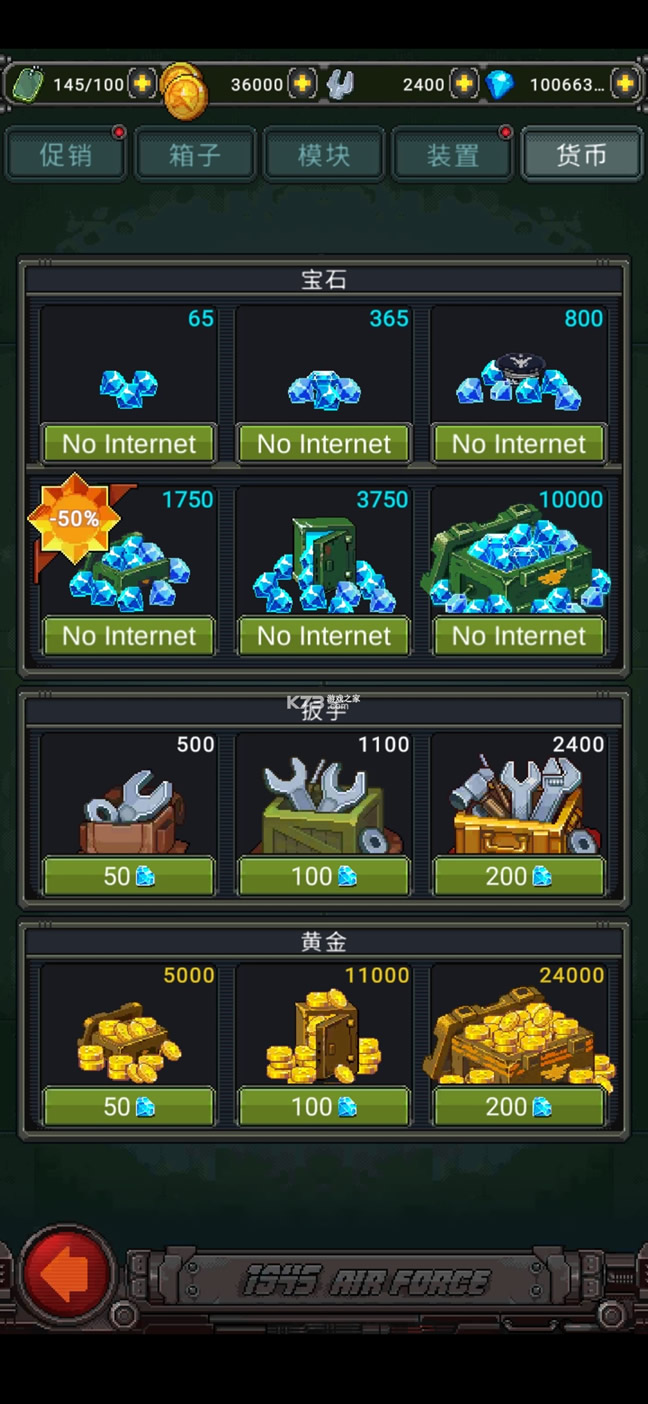Click No Internet button under 65 gems
The width and height of the screenshot is (648, 1404).
pos(129,443)
